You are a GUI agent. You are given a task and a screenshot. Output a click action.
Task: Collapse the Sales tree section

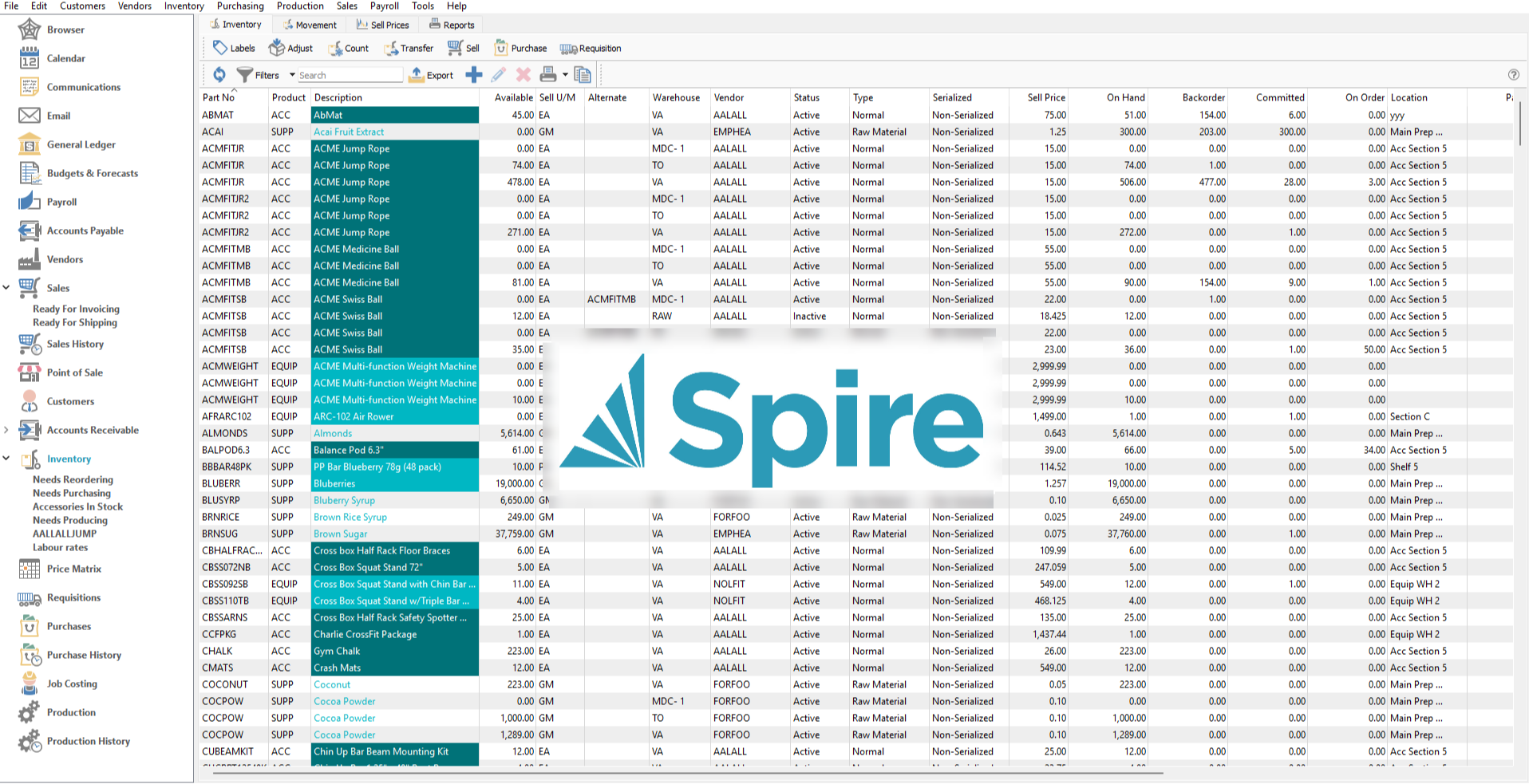click(x=6, y=288)
